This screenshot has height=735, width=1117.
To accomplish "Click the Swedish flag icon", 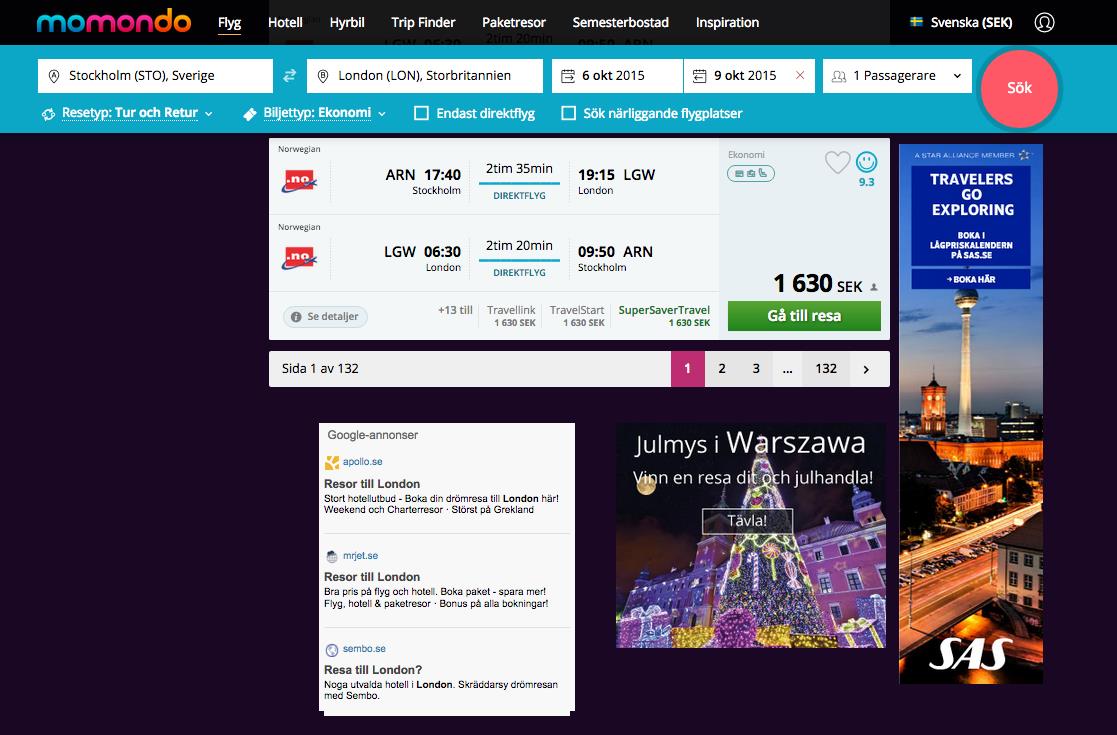I will [x=917, y=22].
